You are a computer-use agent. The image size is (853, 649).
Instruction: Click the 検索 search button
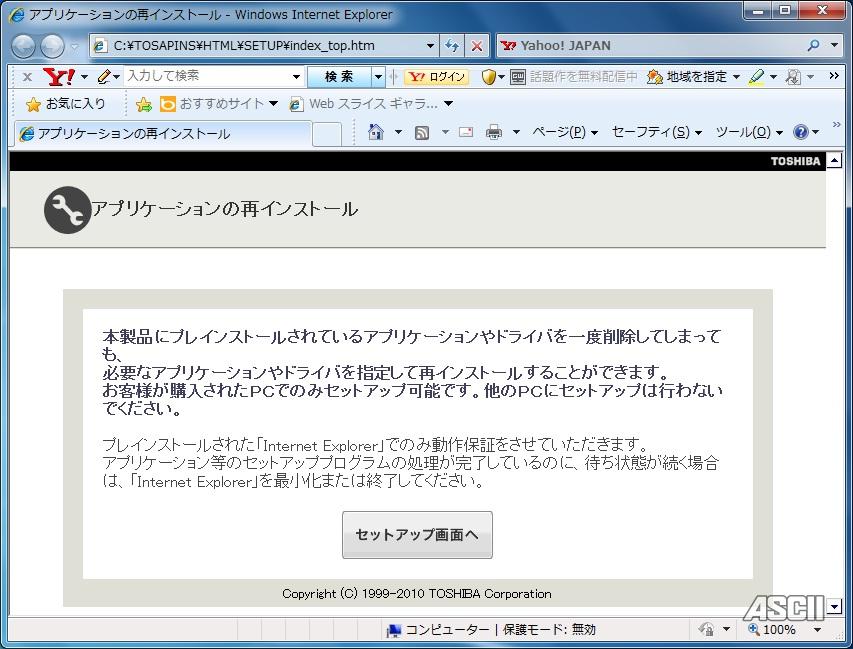pyautogui.click(x=339, y=77)
